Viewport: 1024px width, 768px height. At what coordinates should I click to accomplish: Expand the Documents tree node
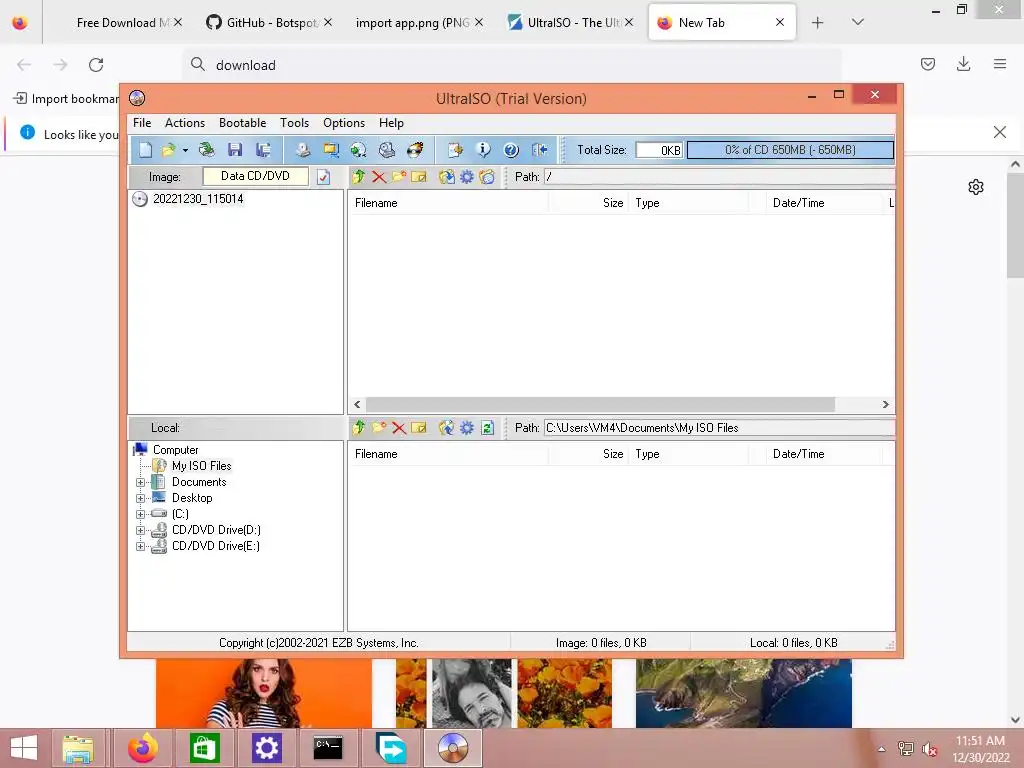coord(140,483)
